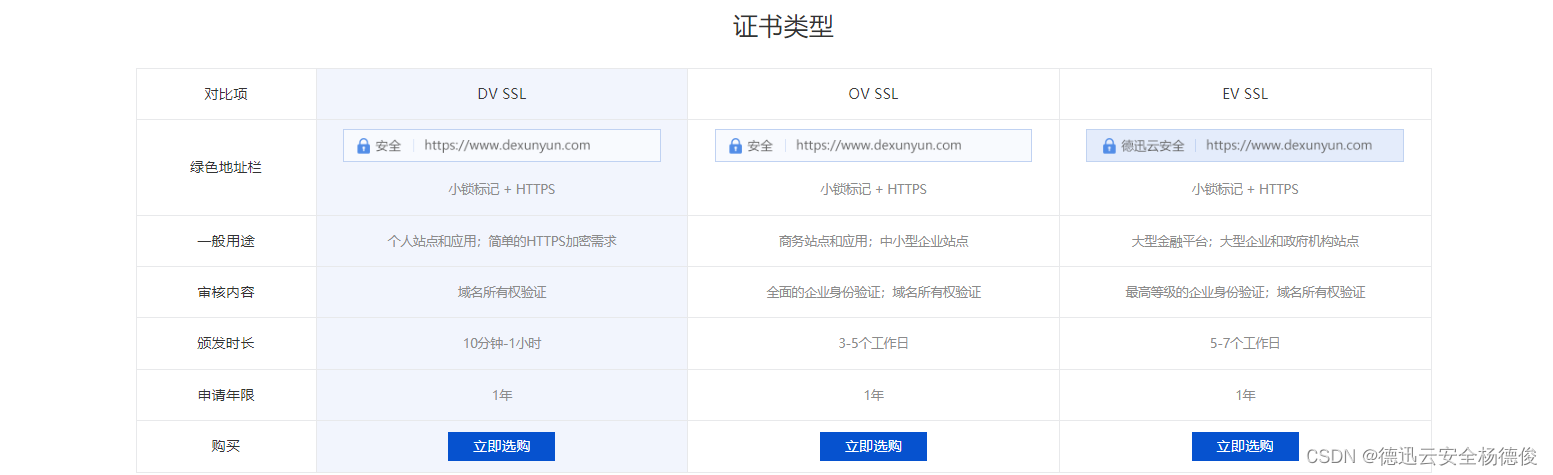Click the 购买 row label
Image resolution: width=1553 pixels, height=475 pixels.
pos(226,446)
